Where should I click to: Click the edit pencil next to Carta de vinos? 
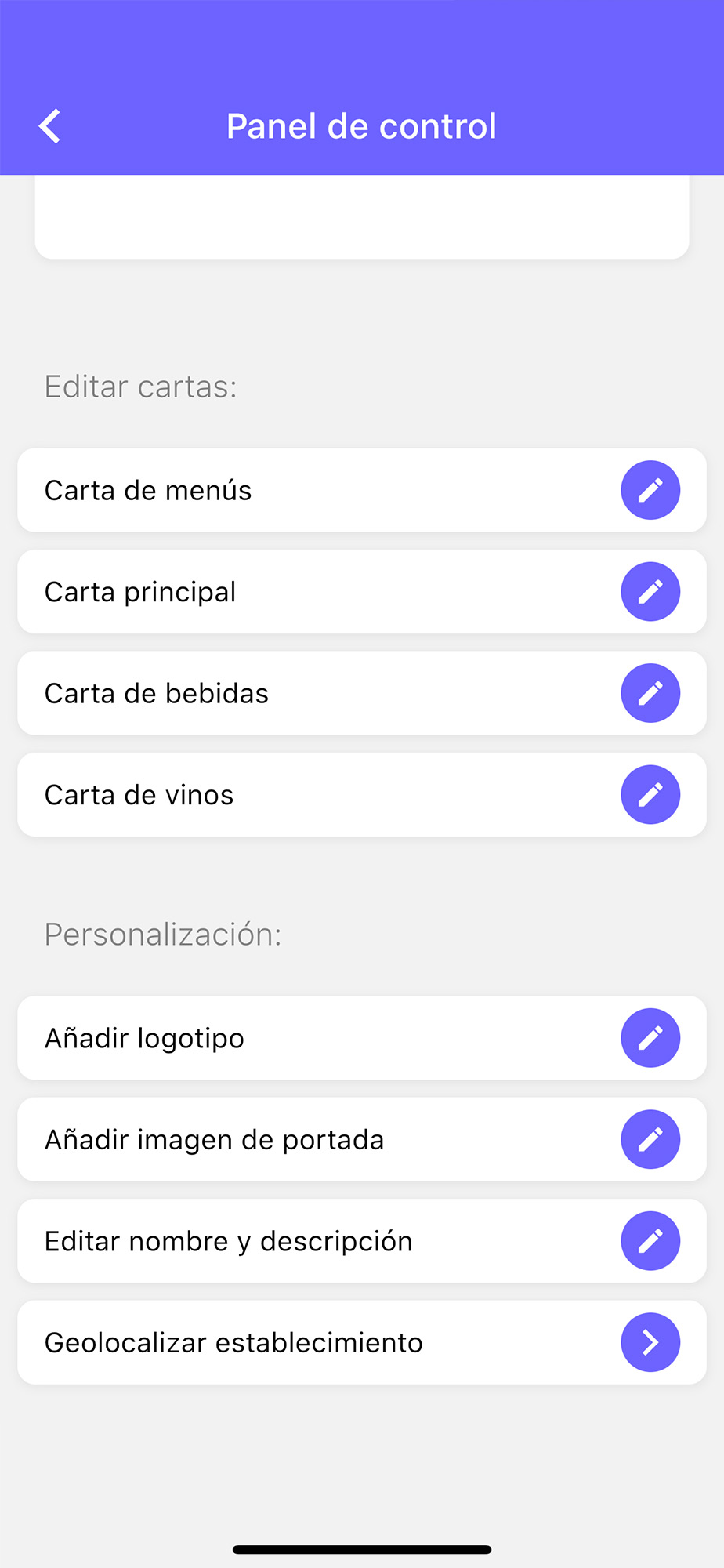tap(650, 795)
